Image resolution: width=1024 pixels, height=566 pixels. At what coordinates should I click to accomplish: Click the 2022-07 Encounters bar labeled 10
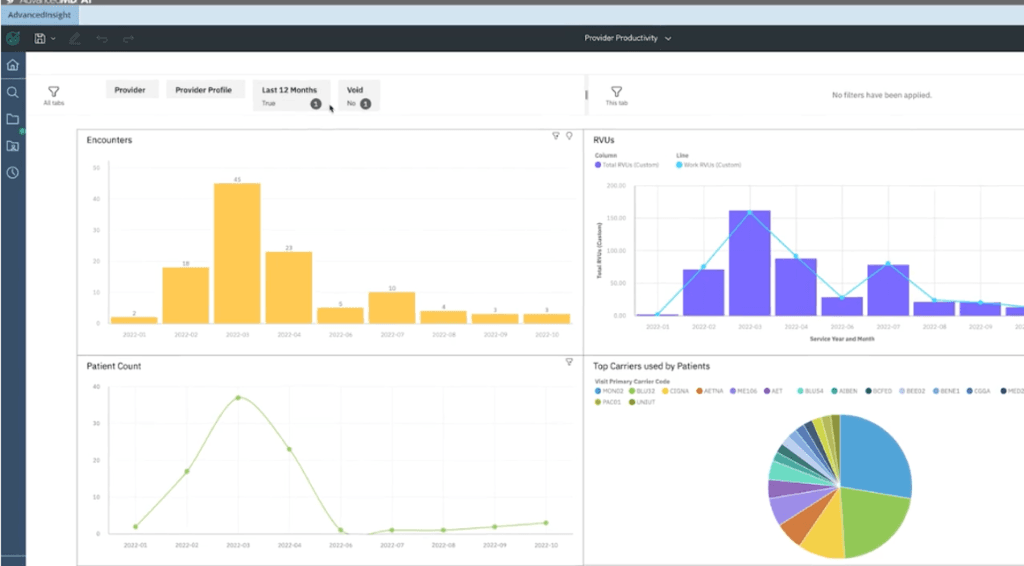pyautogui.click(x=392, y=307)
